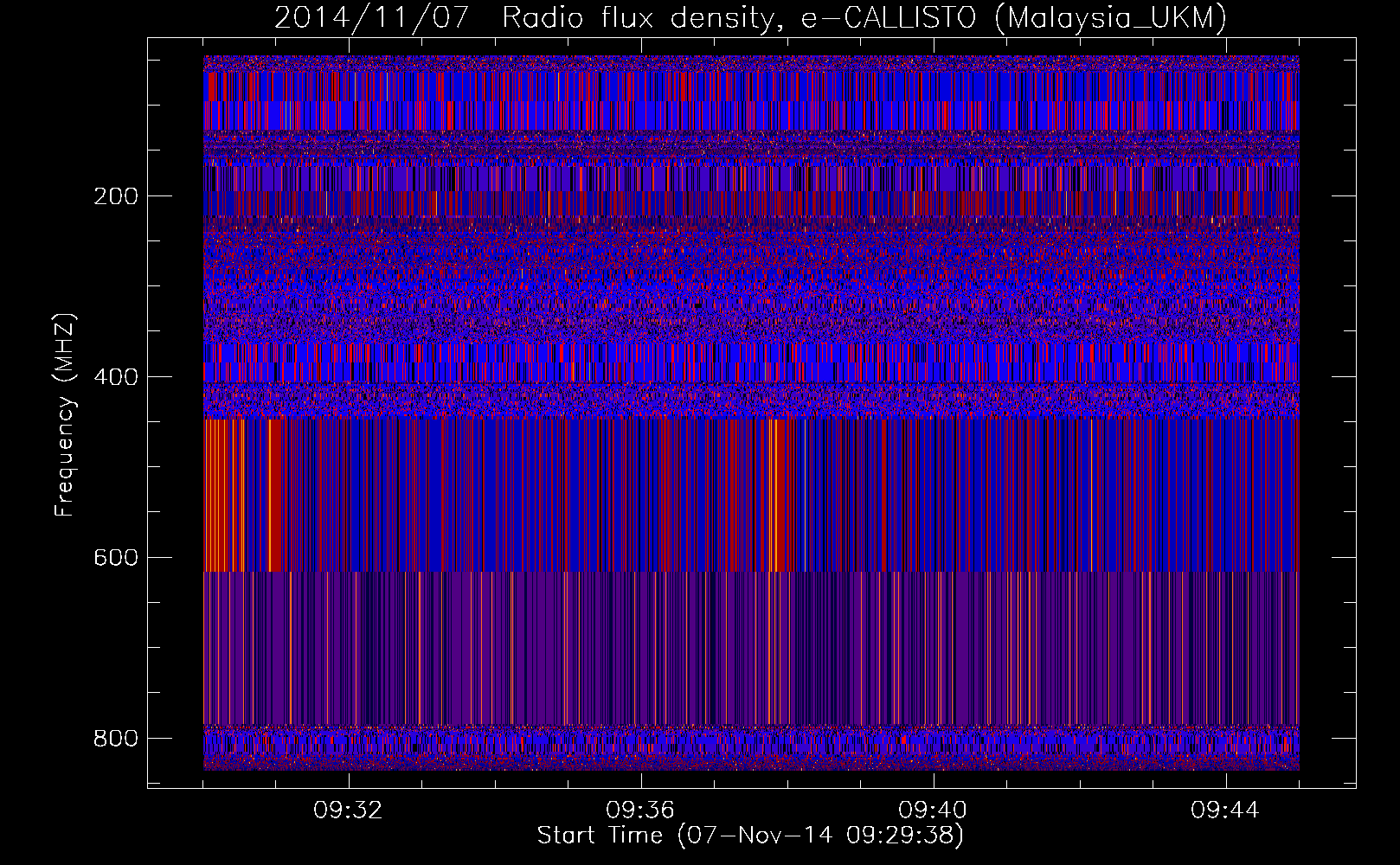The image size is (1400, 865).
Task: Click the '200' frequency tick label
Action: tap(115, 196)
